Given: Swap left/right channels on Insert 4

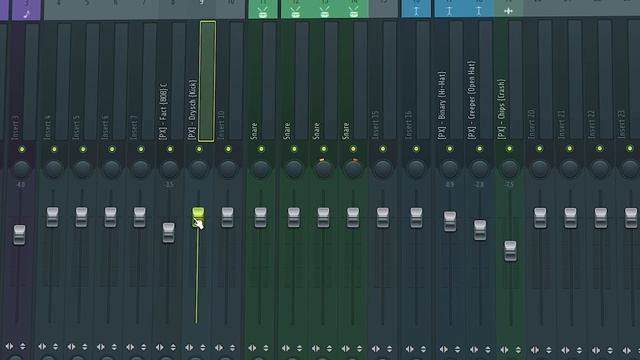Looking at the screenshot, I should click(x=42, y=347).
